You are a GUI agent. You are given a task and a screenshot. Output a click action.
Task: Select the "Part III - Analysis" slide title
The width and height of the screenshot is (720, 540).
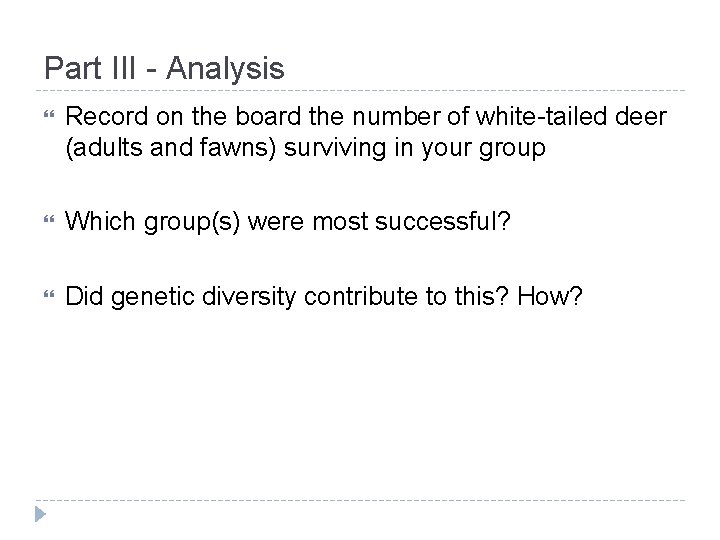coord(165,68)
